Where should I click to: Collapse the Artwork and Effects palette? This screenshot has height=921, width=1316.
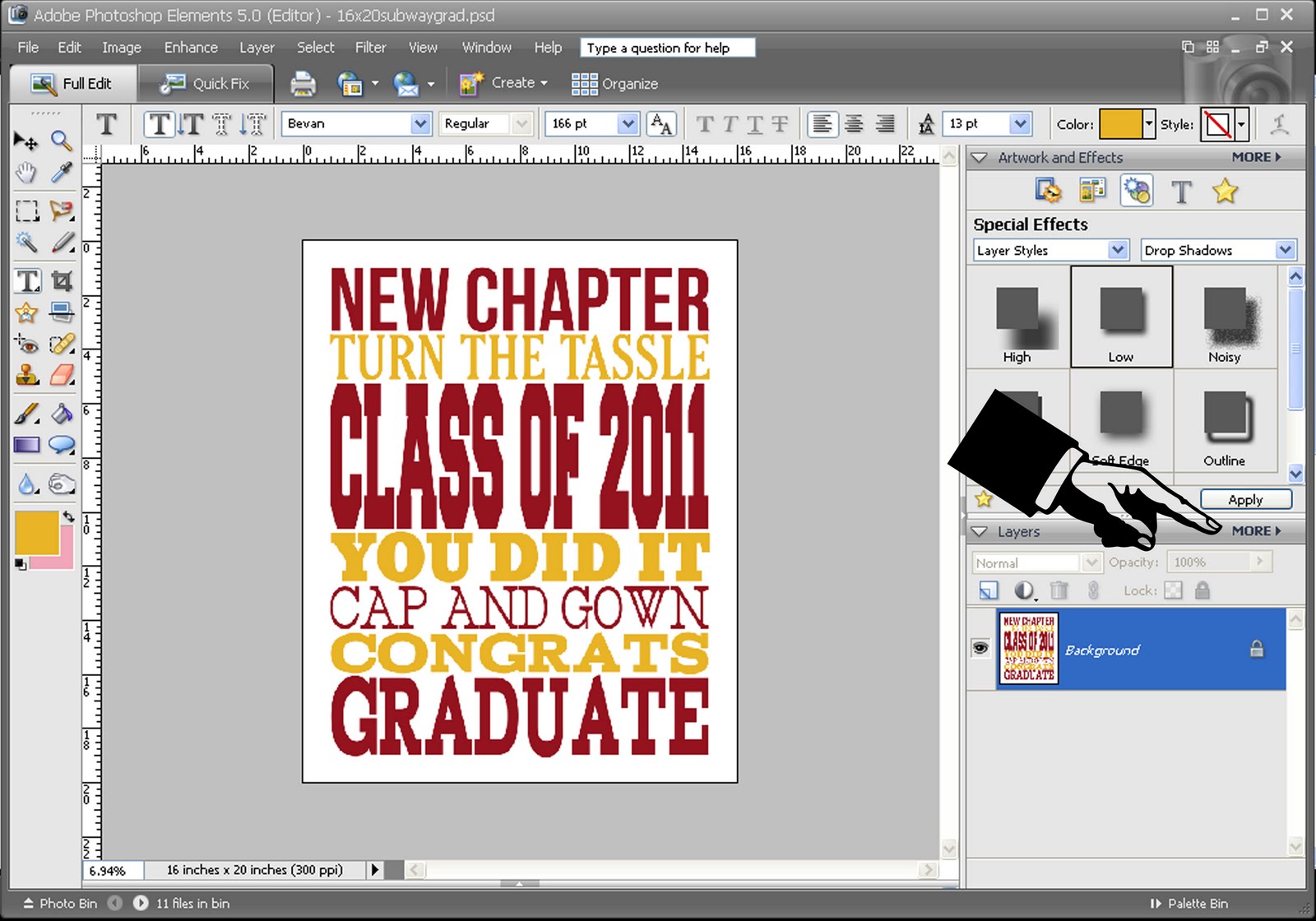tap(979, 157)
